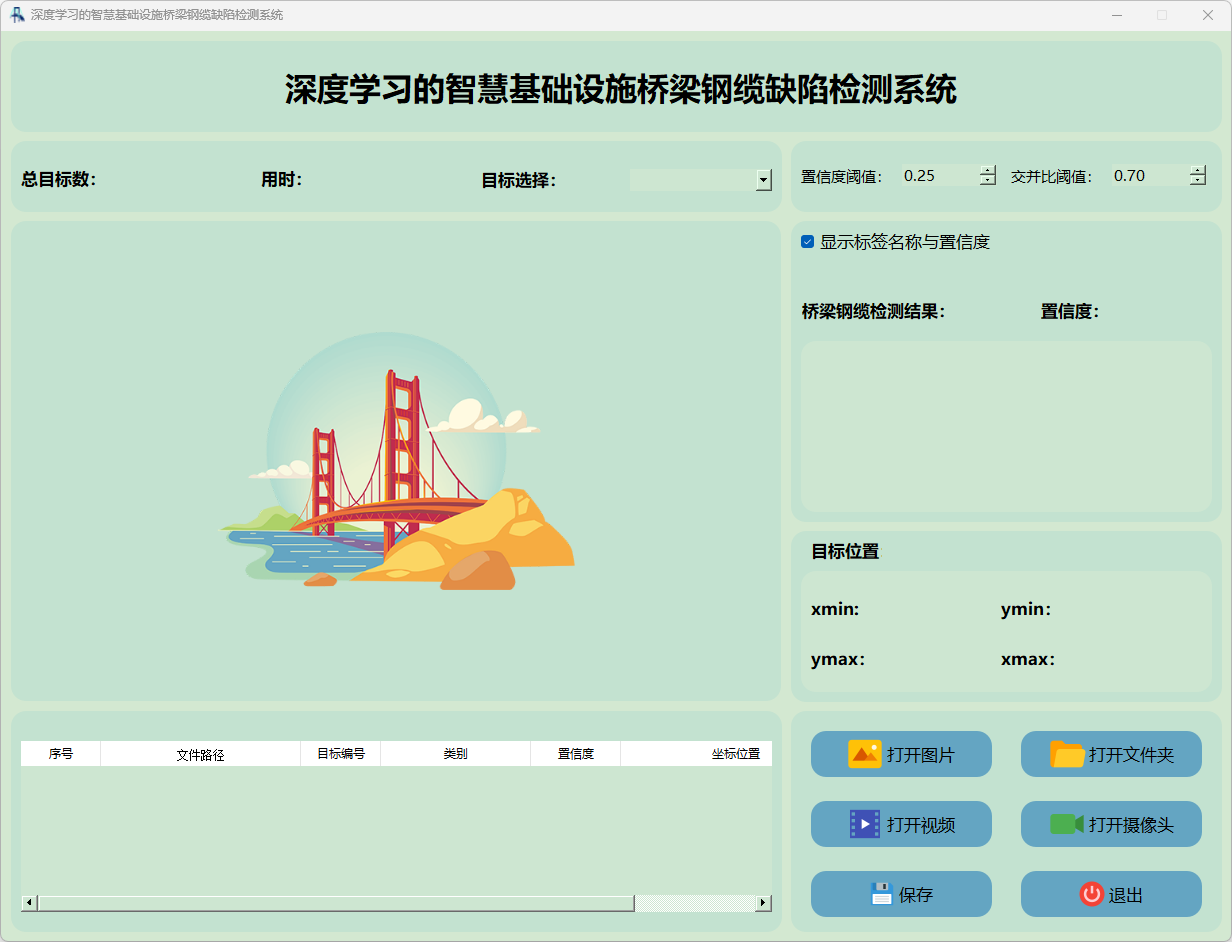
Task: Click the floppy disk save icon
Action: point(881,894)
